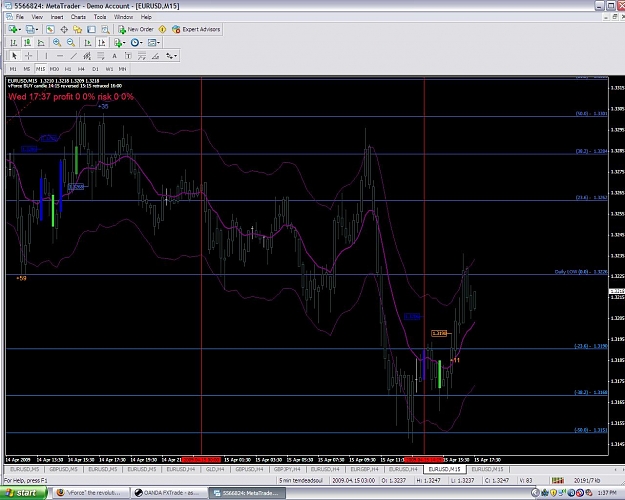The height and width of the screenshot is (500, 625).
Task: Switch to EURGBP,H4 chart tab
Action: (364, 469)
